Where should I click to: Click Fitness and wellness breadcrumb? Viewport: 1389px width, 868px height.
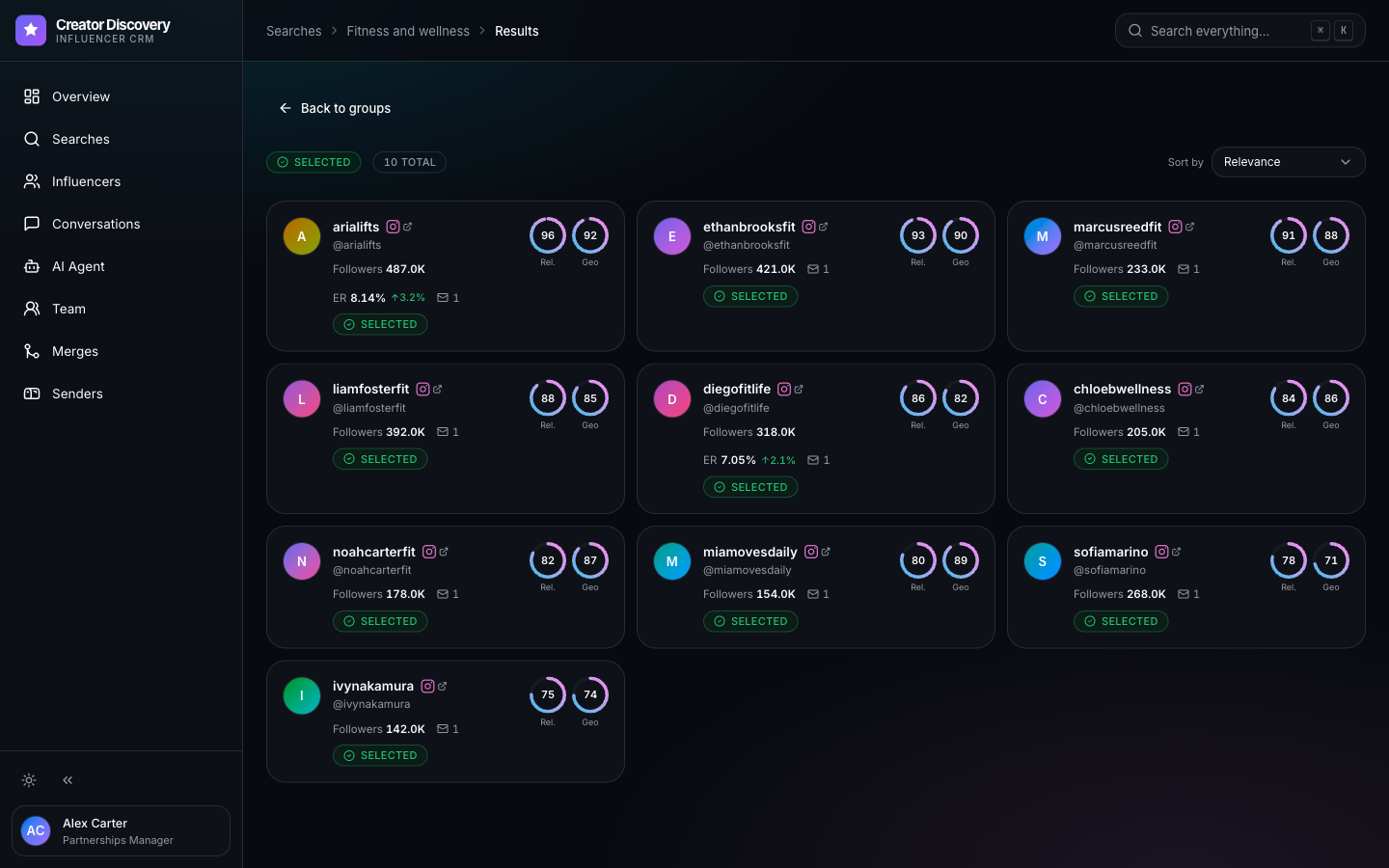(x=408, y=31)
